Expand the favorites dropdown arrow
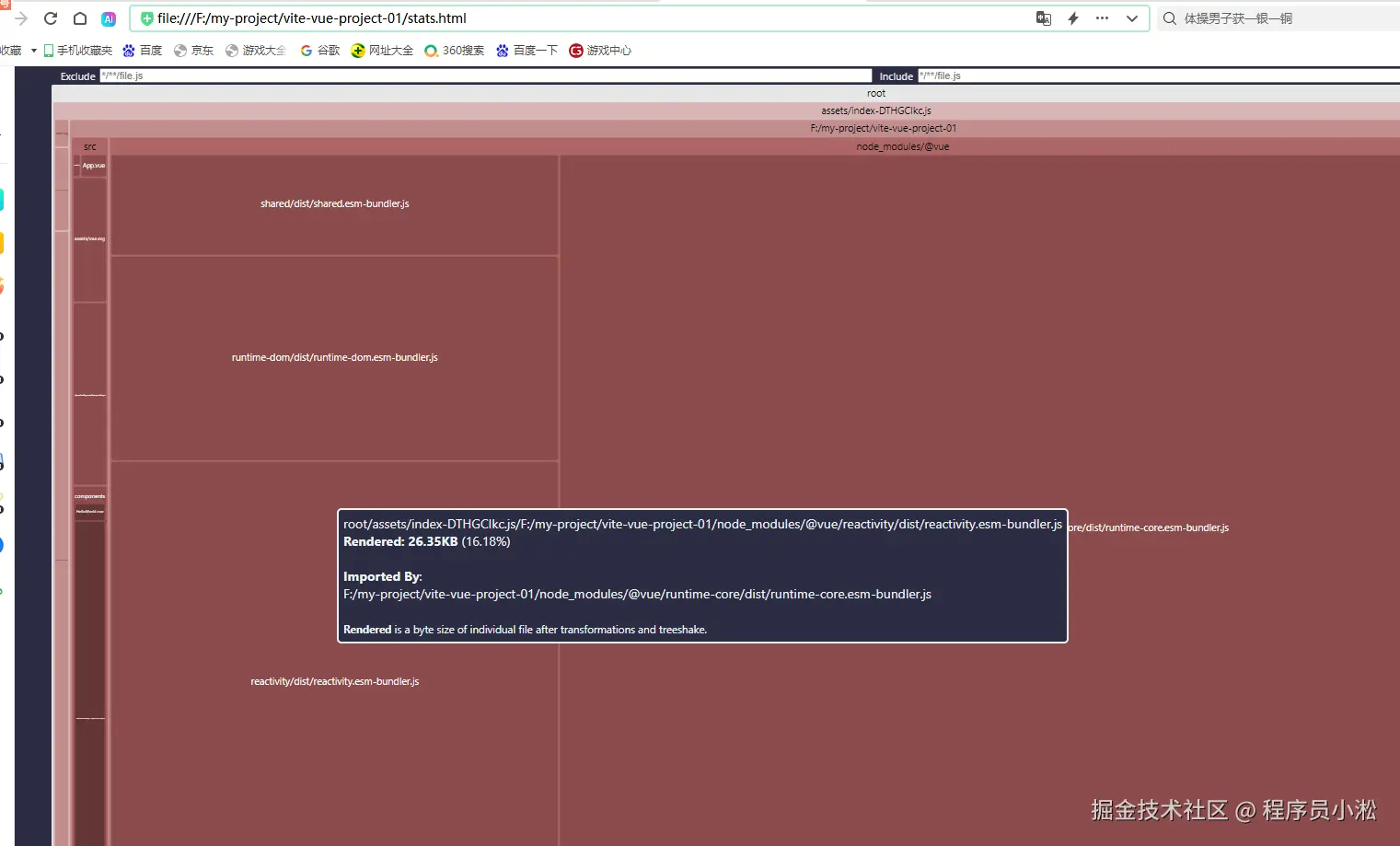1400x846 pixels. click(x=34, y=51)
